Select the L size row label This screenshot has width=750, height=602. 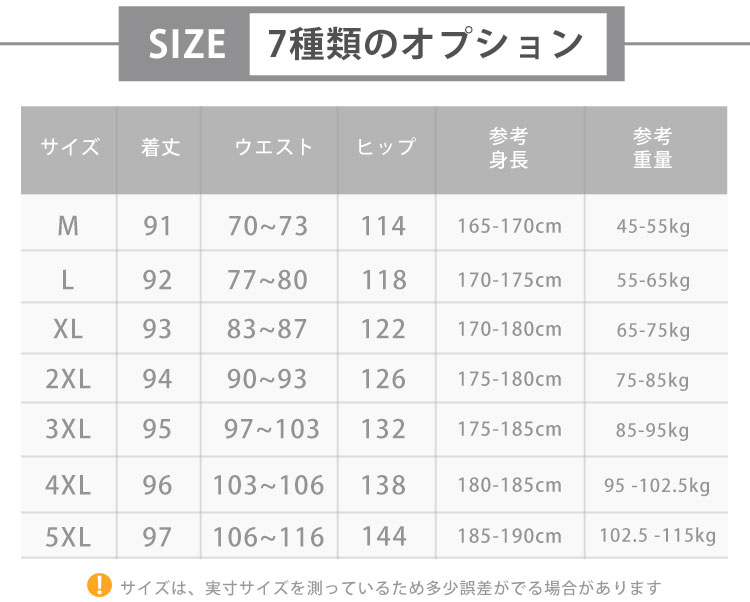68,280
